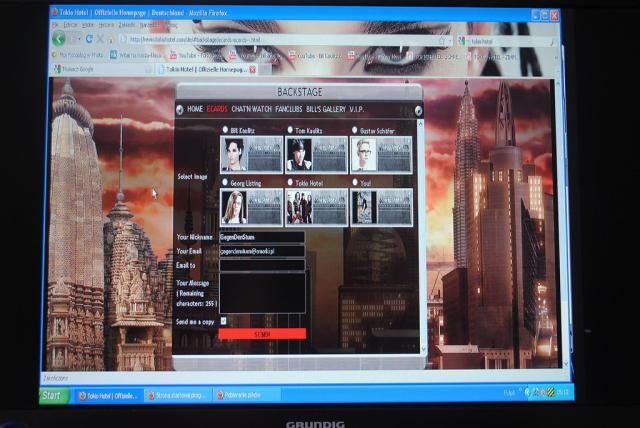The image size is (640, 428).
Task: Open the Widok menu
Action: click(88, 25)
